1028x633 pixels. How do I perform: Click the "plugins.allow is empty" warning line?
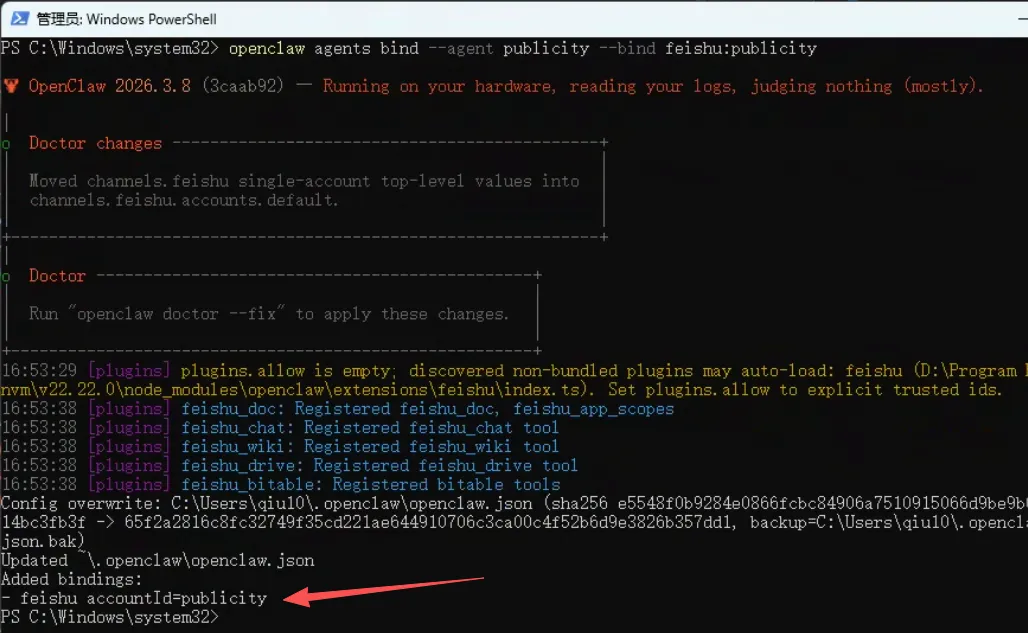coord(514,371)
